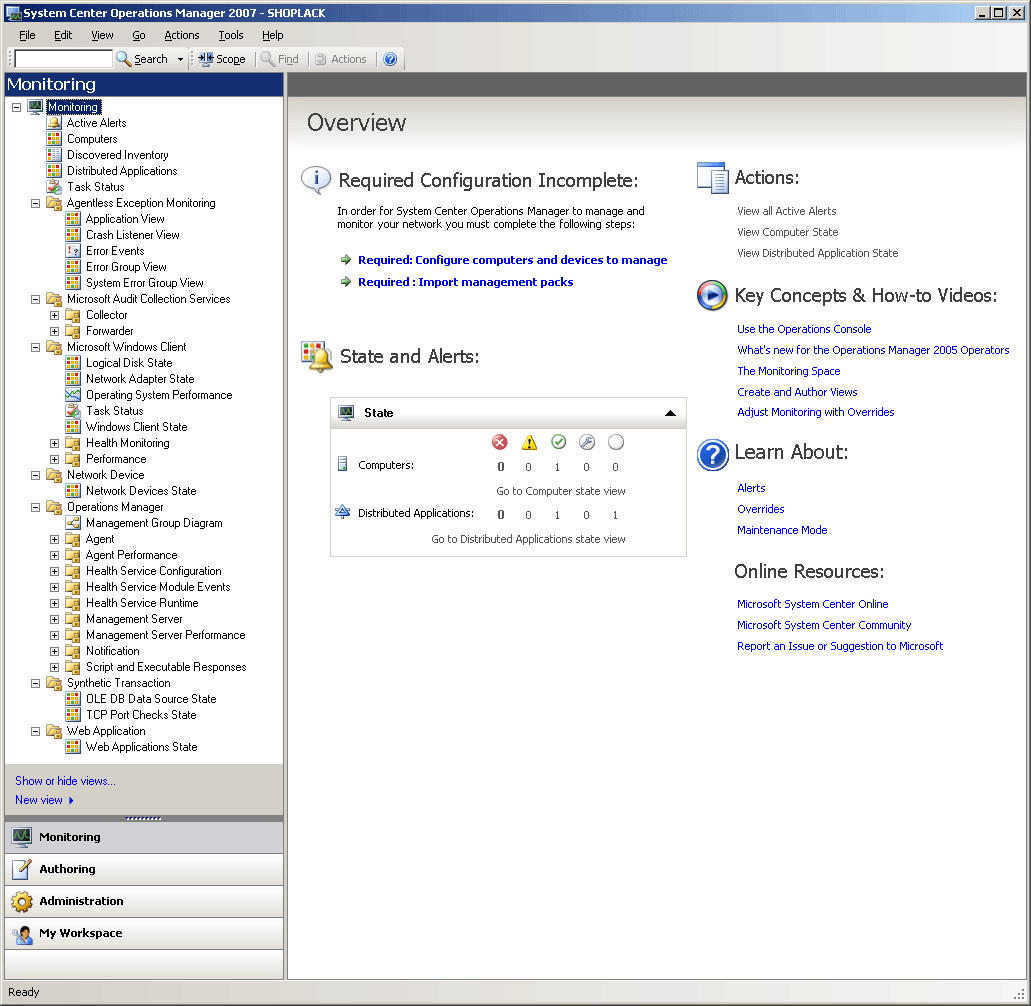Open Microsoft System Center Community link
This screenshot has height=1006, width=1031.
coord(823,625)
